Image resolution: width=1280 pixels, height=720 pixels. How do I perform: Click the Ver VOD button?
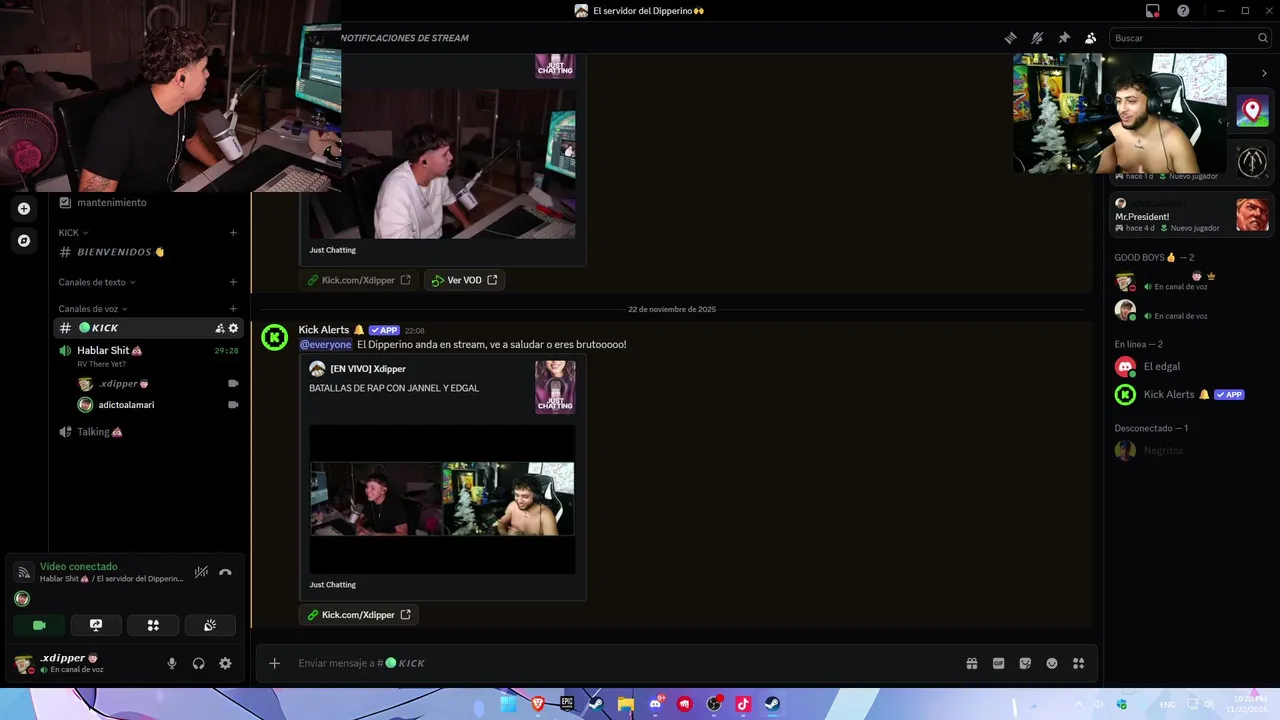tap(464, 280)
